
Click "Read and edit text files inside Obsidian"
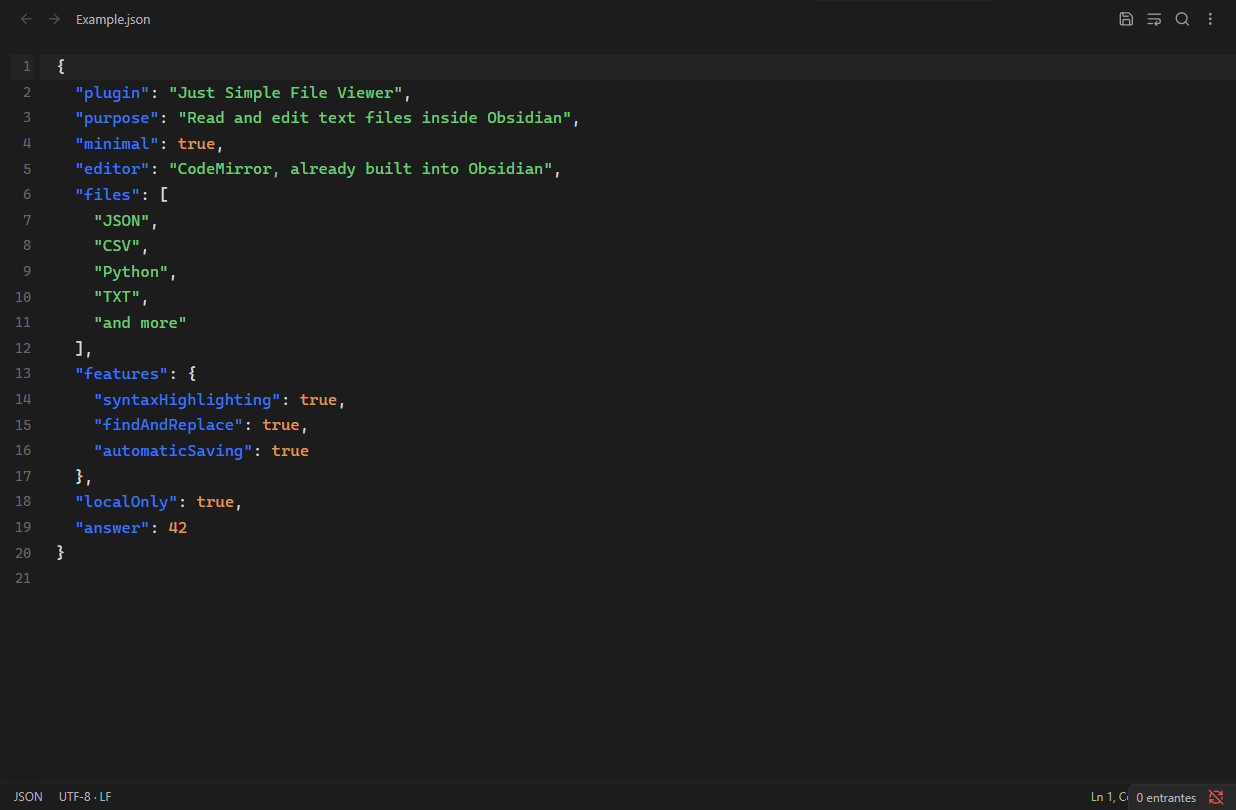pyautogui.click(x=375, y=118)
